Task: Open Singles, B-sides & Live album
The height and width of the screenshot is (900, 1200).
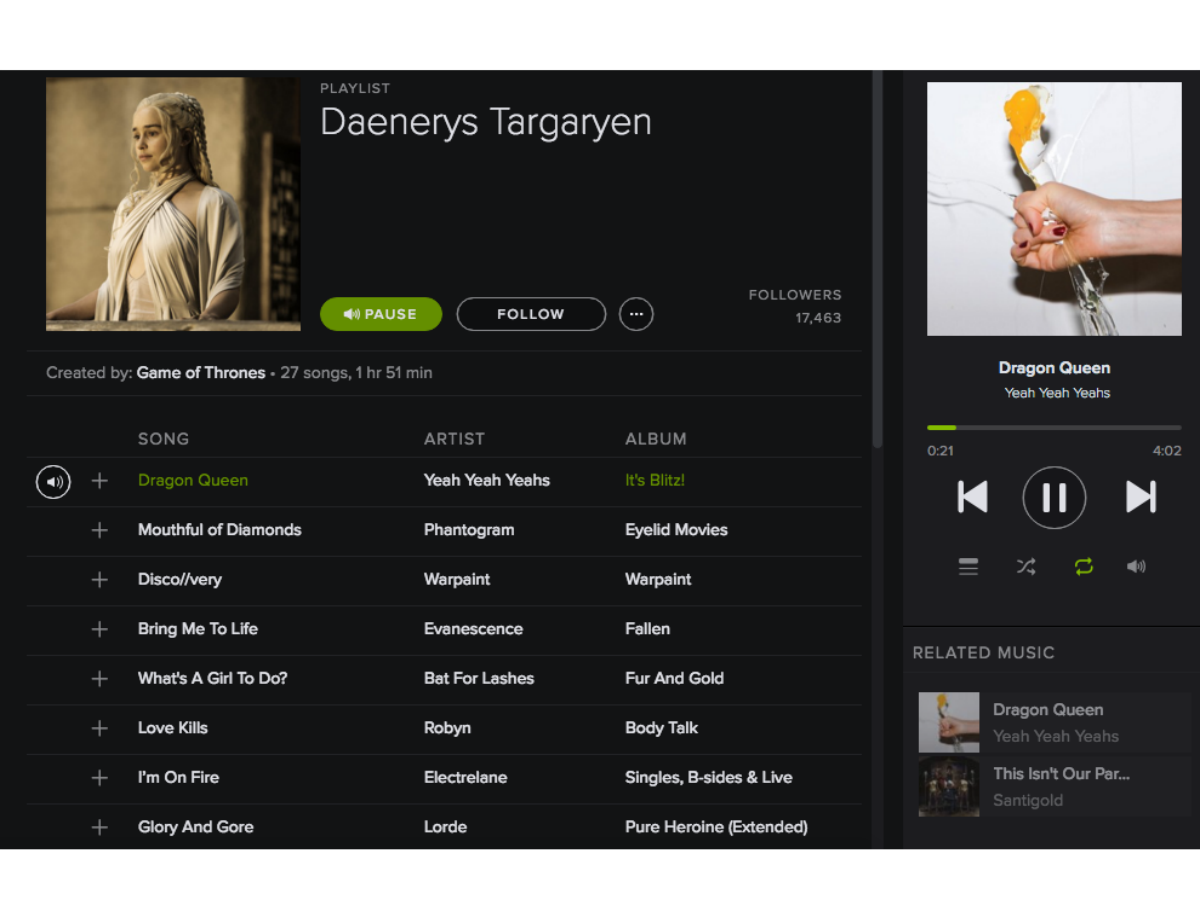Action: pos(708,778)
